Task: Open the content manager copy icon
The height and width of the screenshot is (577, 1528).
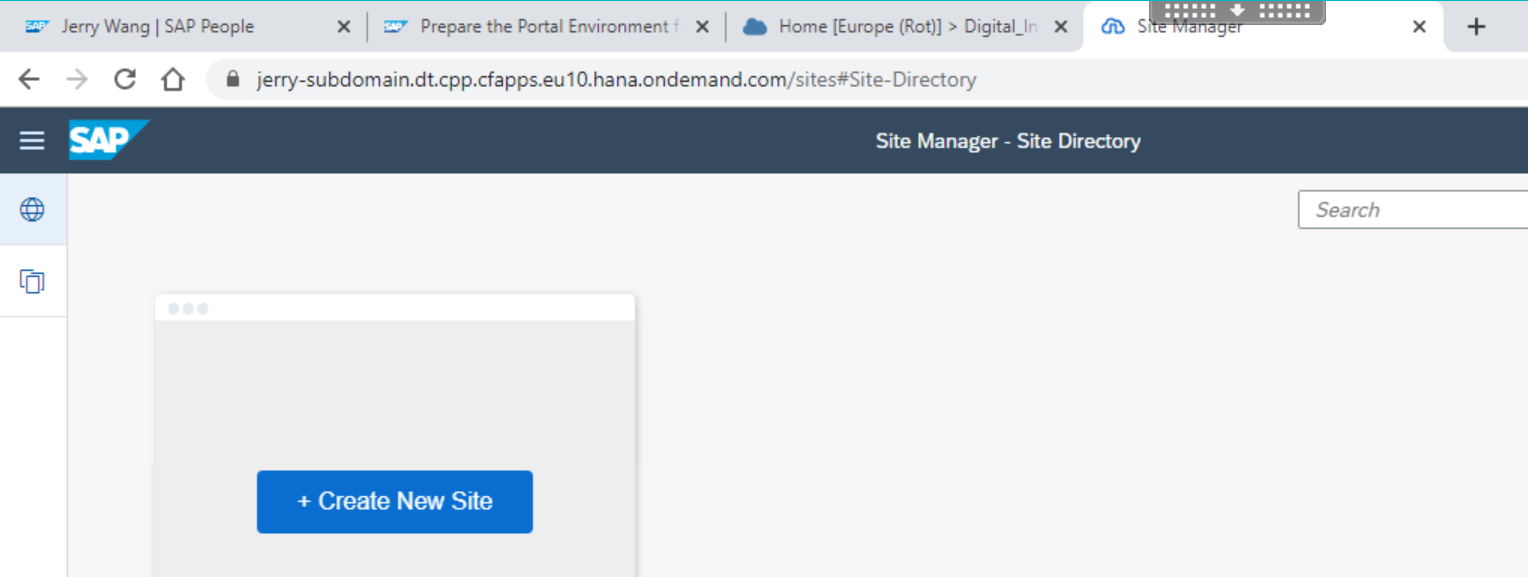Action: pyautogui.click(x=32, y=281)
